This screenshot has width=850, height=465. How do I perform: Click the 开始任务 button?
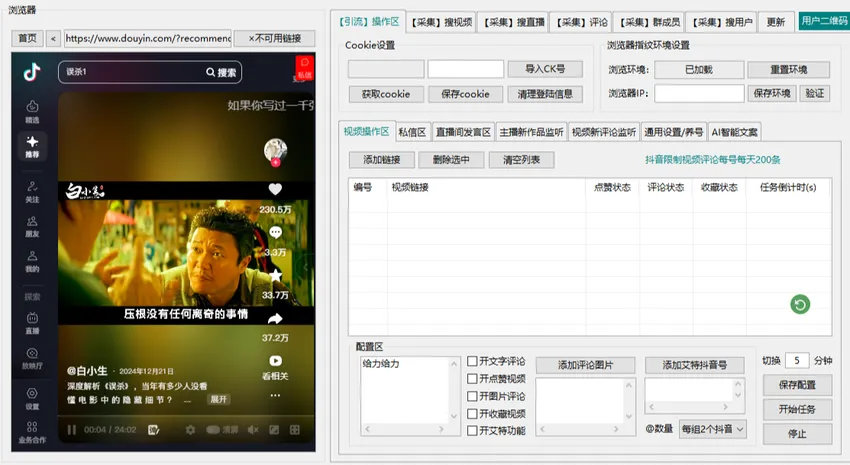[797, 409]
